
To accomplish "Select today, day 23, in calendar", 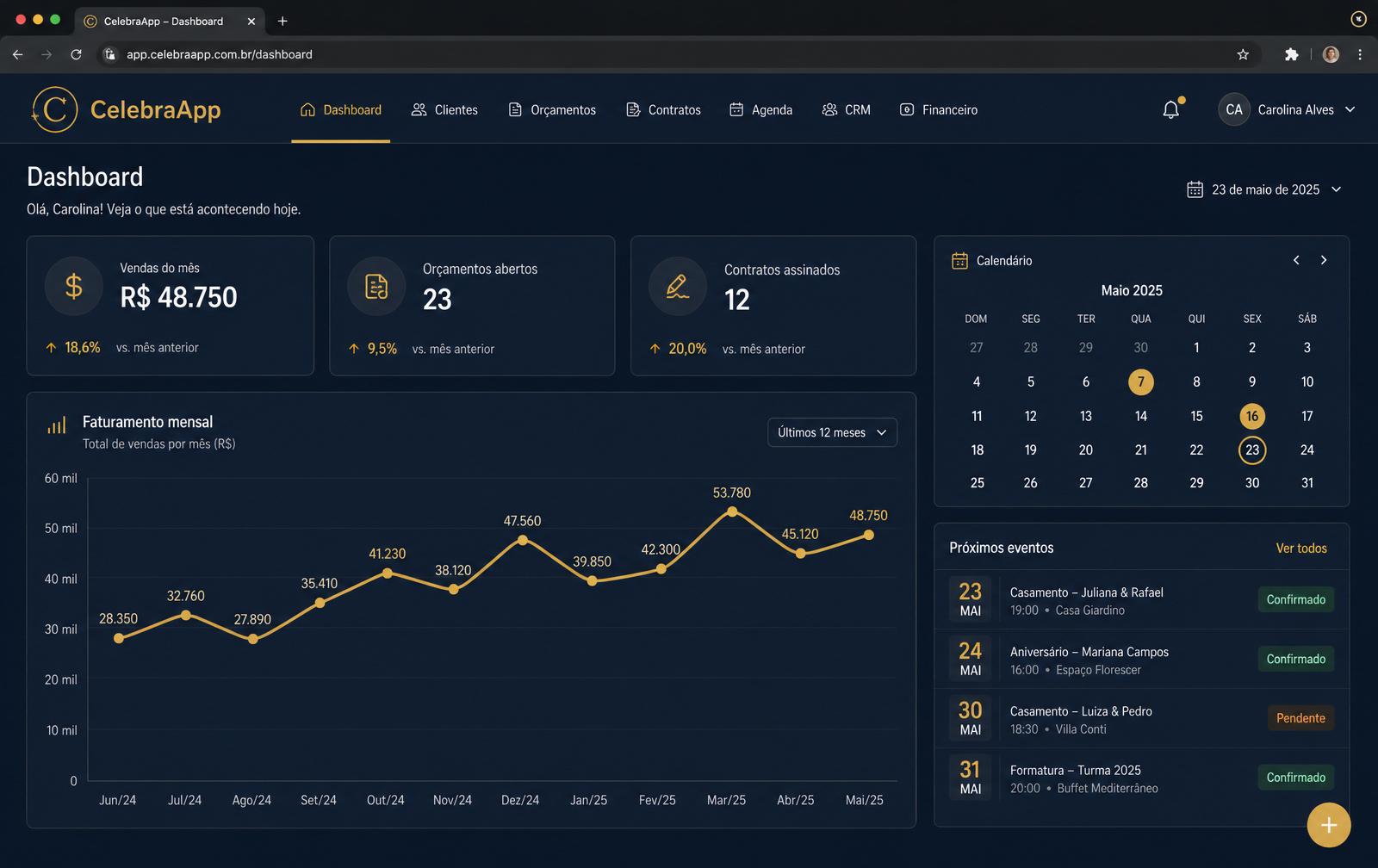I will point(1252,449).
